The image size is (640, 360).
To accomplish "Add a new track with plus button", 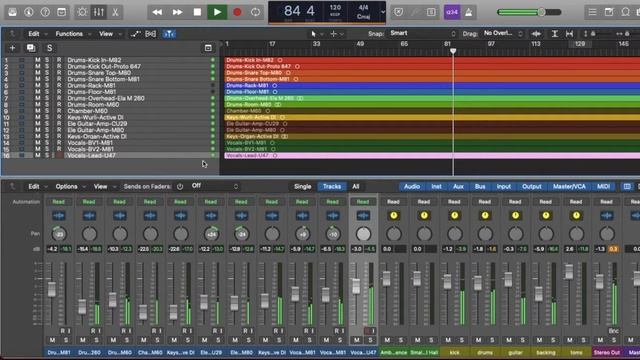I will pos(12,48).
